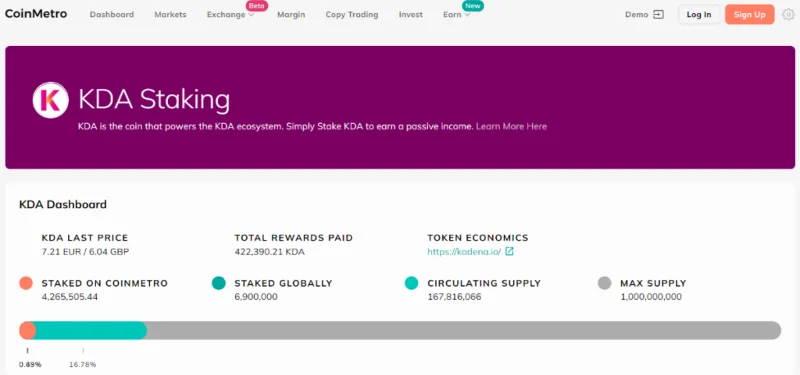Click the orange Sign Up button
This screenshot has height=375, width=800.
tap(749, 14)
